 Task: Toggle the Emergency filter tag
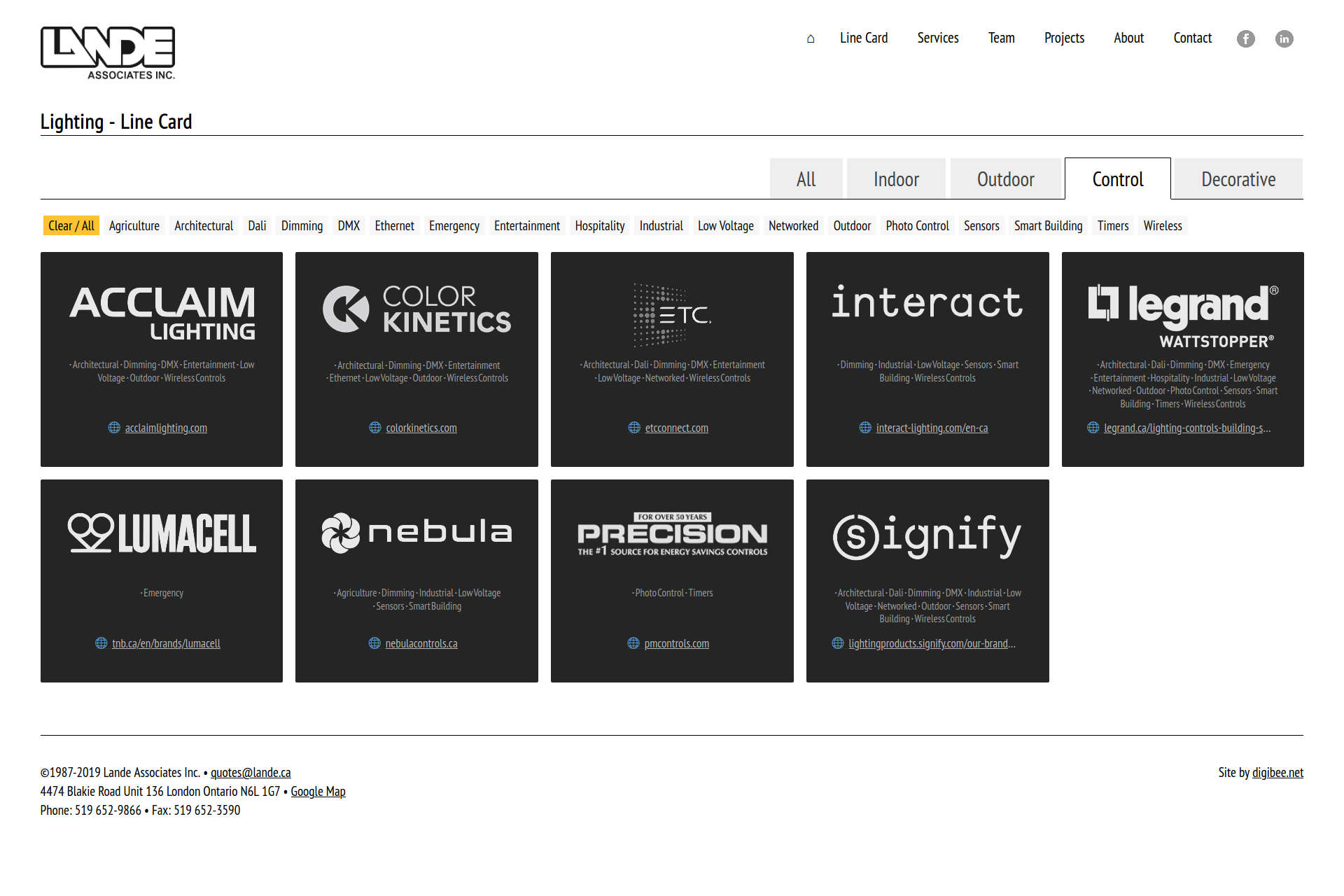click(454, 225)
